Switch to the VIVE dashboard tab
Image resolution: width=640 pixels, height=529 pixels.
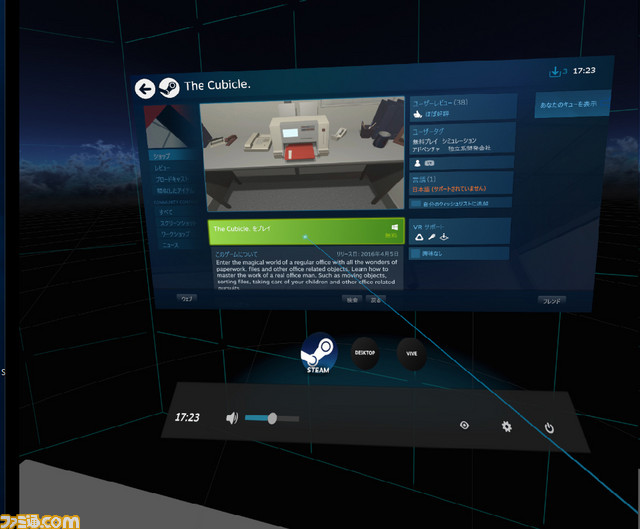[411, 354]
